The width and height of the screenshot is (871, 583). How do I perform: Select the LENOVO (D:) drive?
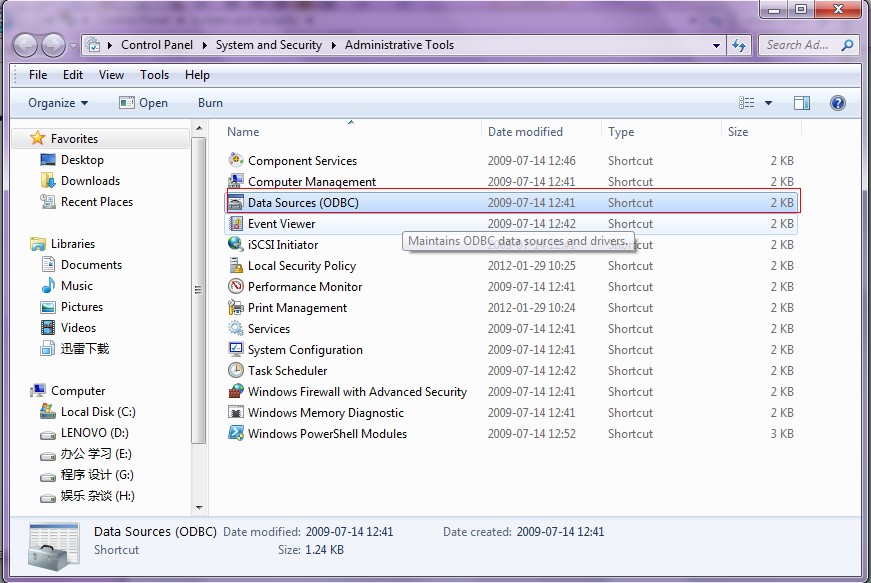pyautogui.click(x=94, y=433)
